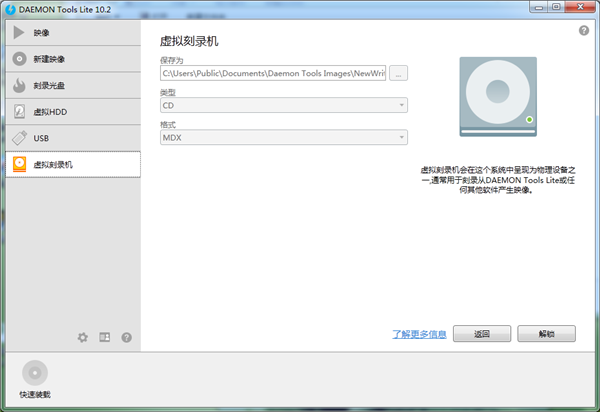
Task: Click the license/account card icon
Action: 105,338
